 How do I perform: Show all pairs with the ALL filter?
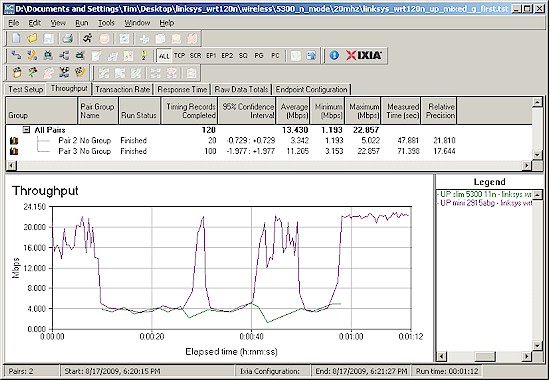click(164, 56)
